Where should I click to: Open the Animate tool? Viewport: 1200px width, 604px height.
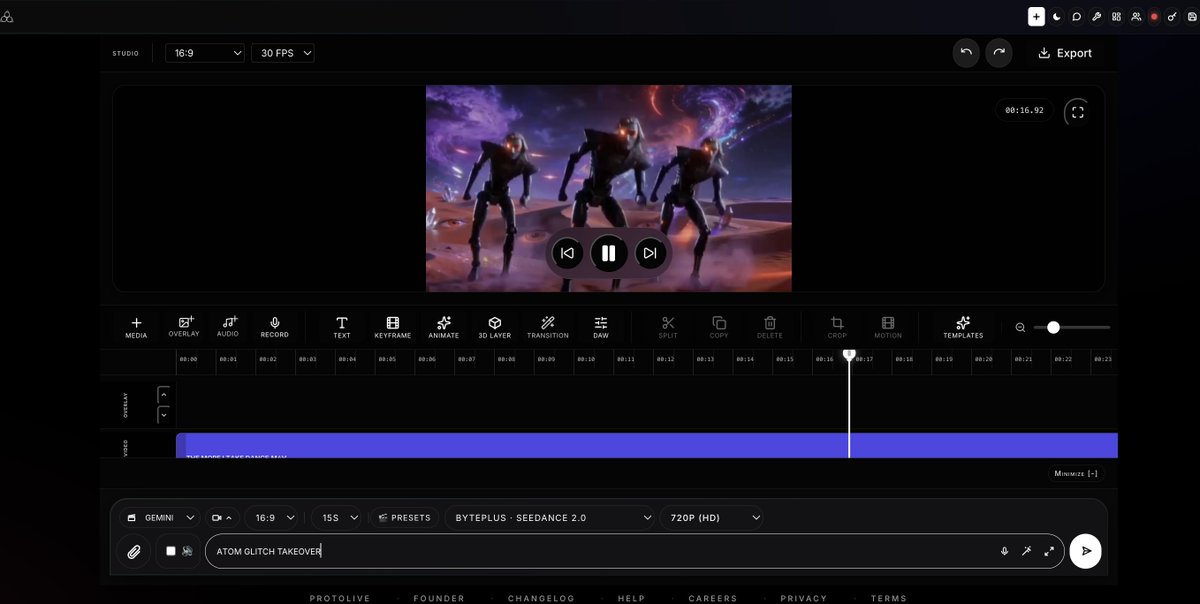444,327
